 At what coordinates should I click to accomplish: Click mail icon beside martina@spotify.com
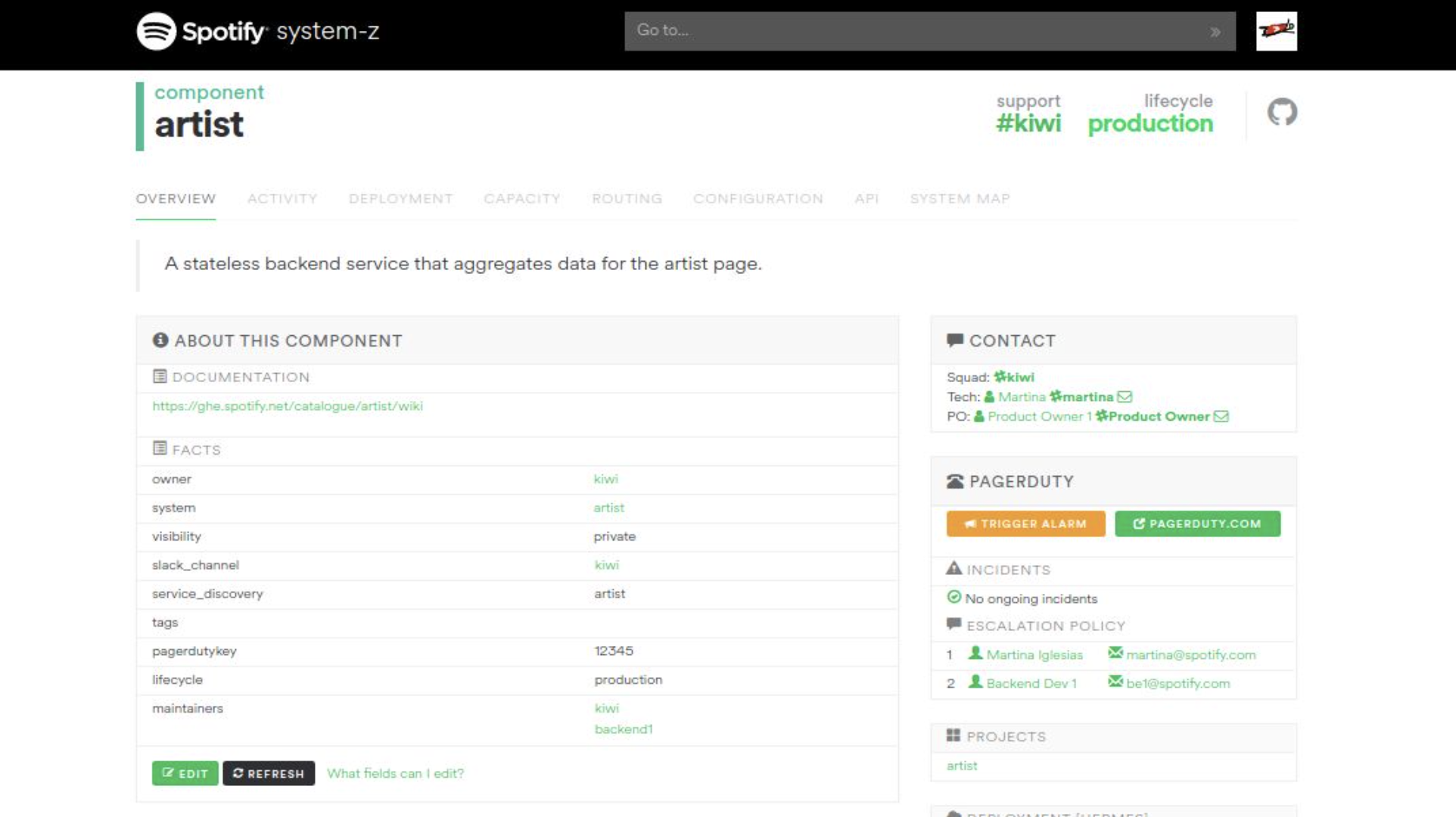tap(1115, 654)
